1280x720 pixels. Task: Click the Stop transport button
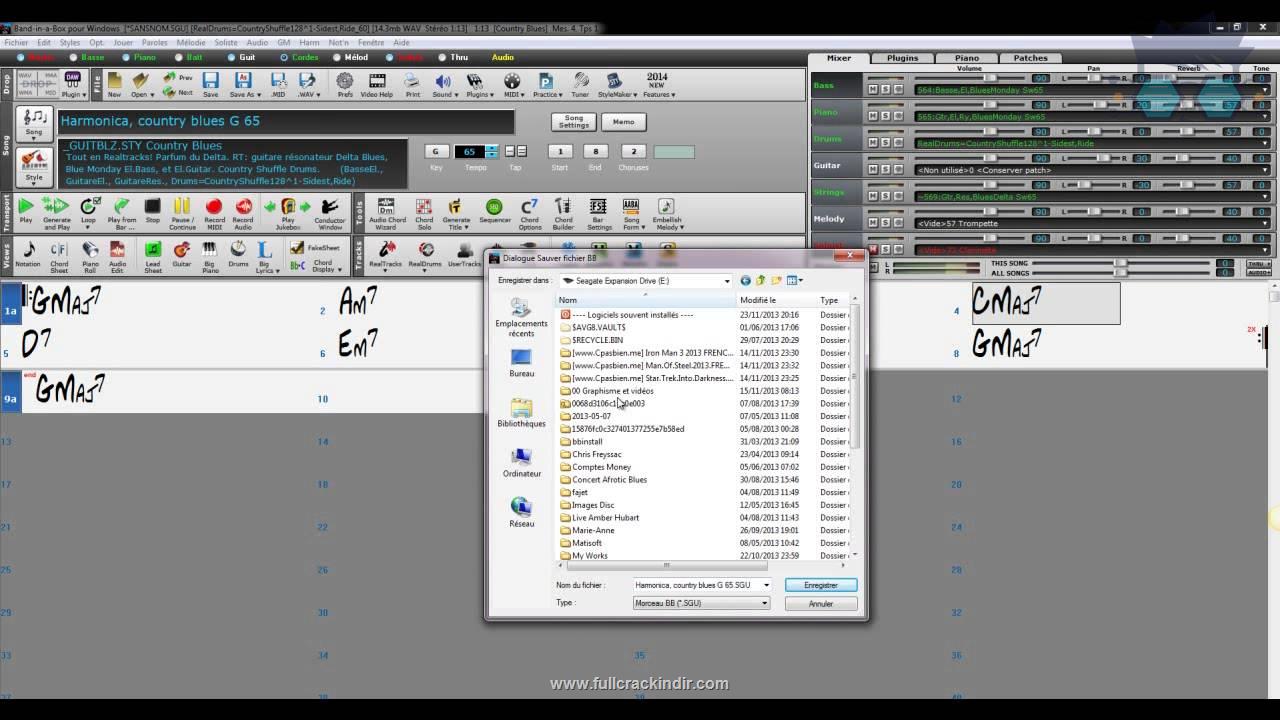click(152, 211)
